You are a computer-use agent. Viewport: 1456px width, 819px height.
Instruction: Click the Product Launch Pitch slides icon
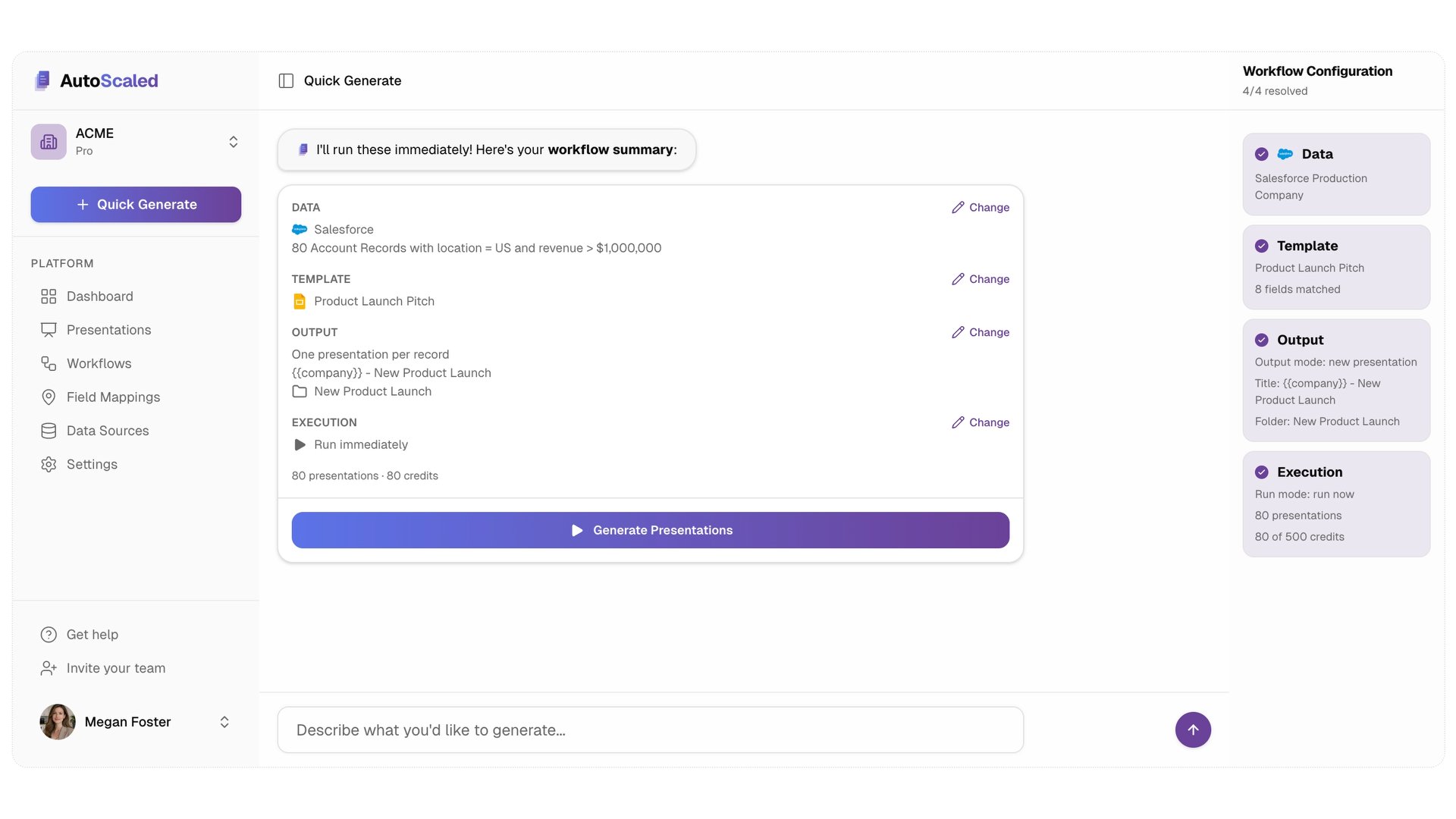[300, 301]
